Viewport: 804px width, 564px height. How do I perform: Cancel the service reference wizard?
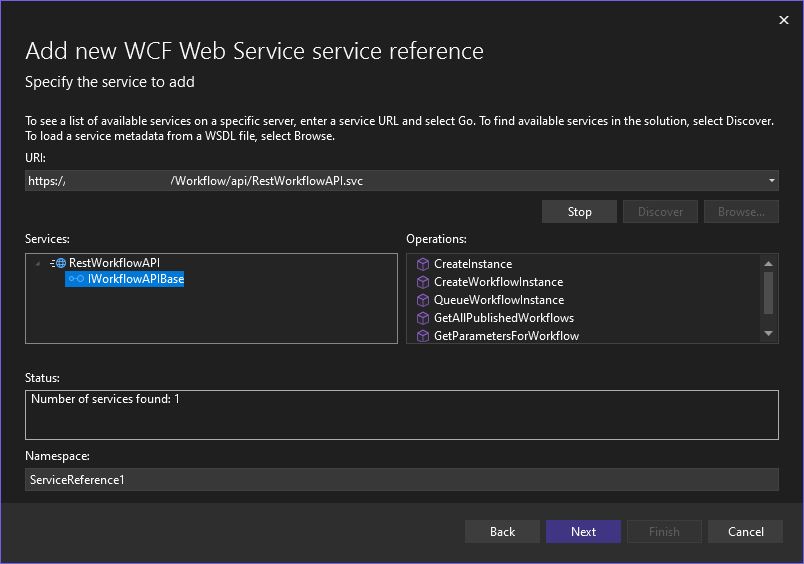746,532
